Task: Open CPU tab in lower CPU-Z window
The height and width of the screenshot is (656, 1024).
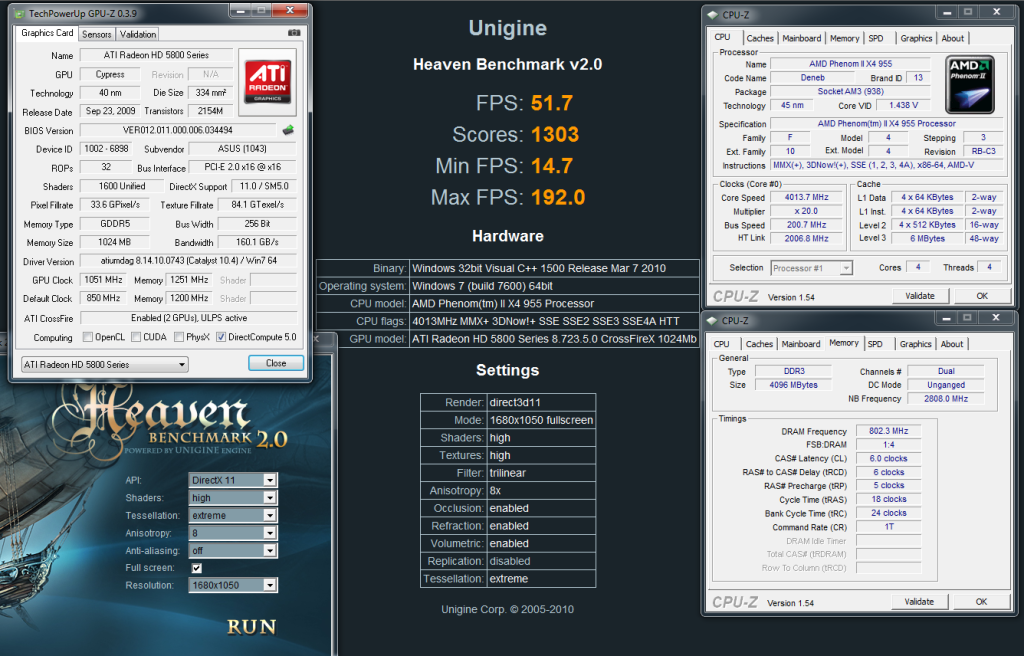Action: 722,344
